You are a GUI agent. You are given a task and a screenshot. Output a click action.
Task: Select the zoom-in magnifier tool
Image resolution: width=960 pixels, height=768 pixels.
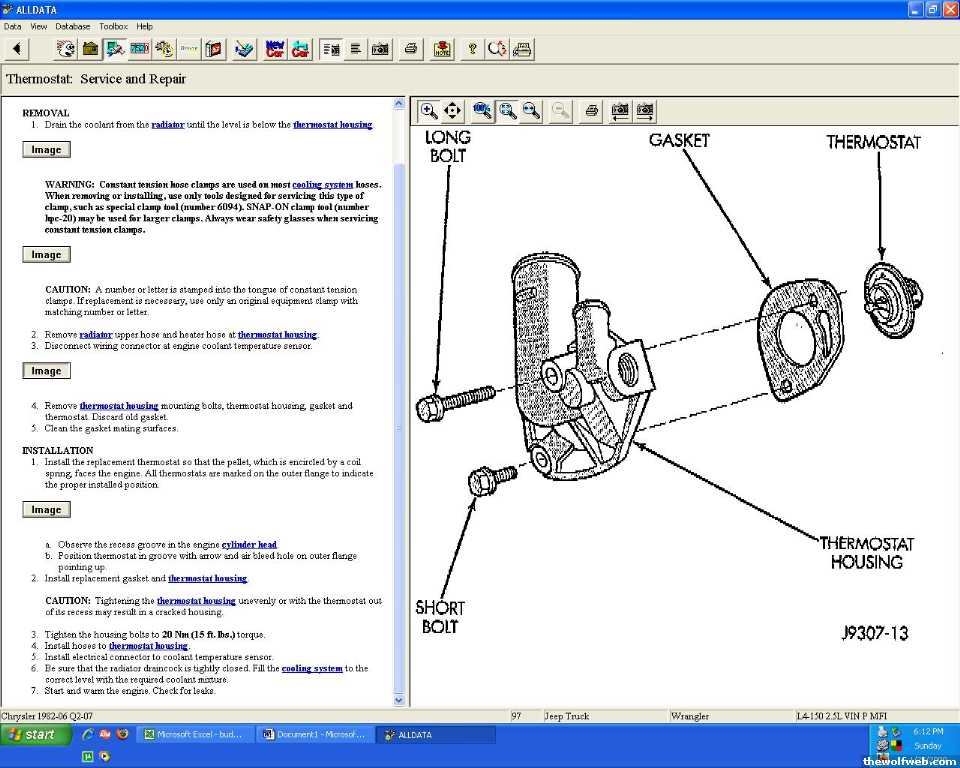[428, 110]
